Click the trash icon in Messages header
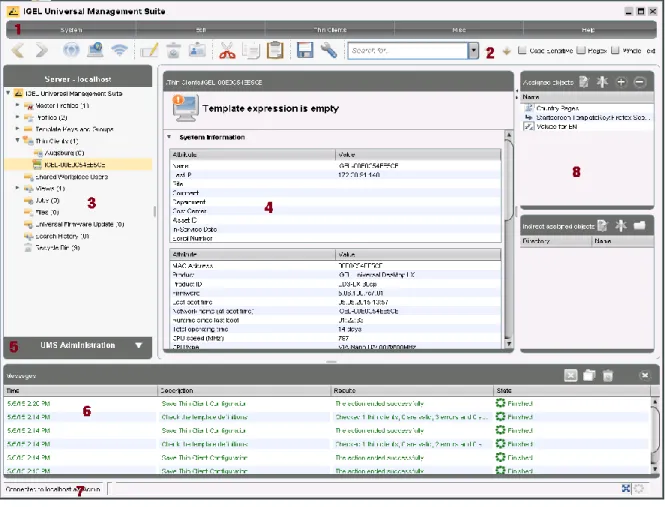This screenshot has height=507, width=665. [x=608, y=375]
